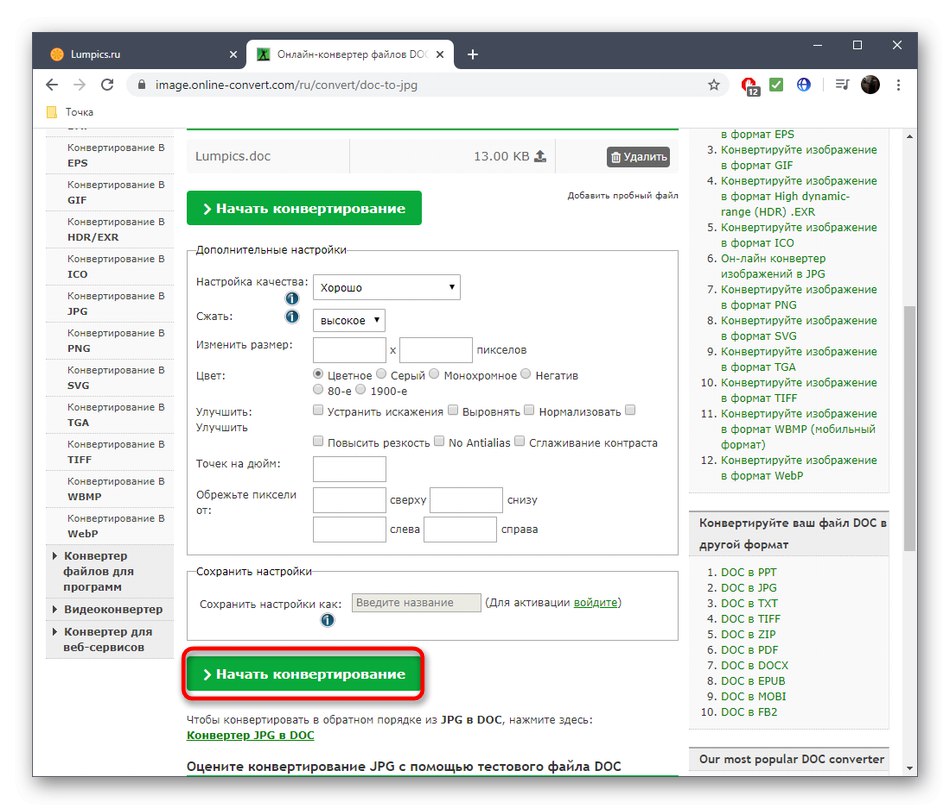Expand the Видеоконвертер sidebar section
950x809 pixels.
[x=110, y=609]
